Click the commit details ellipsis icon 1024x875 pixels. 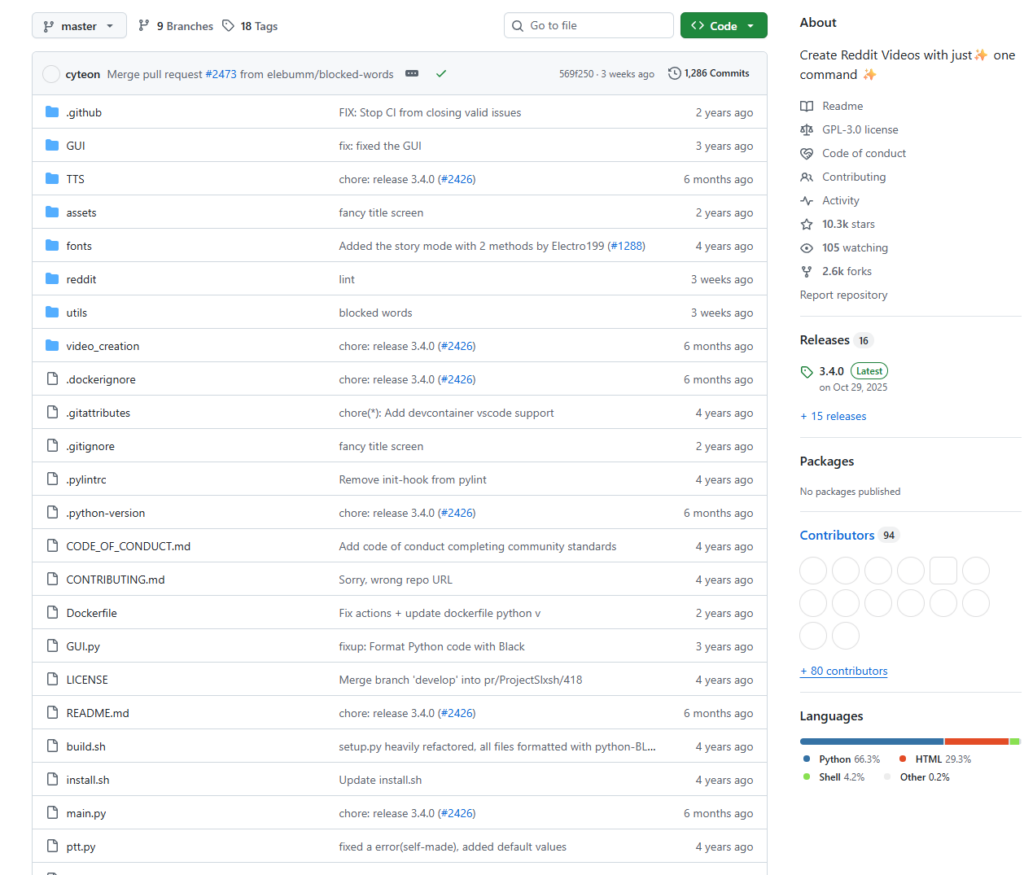(413, 74)
